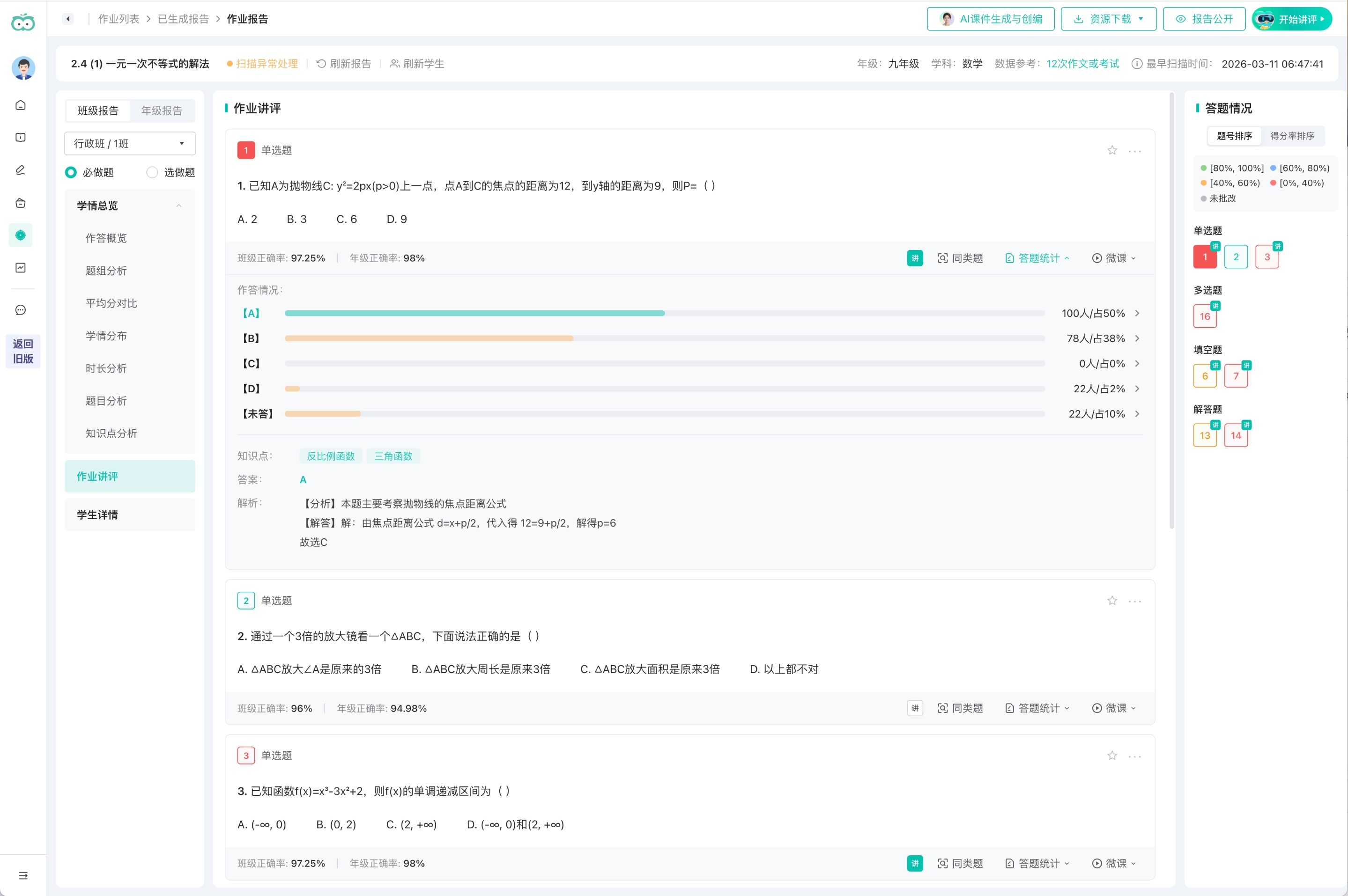
Task: Open 作答概览 in the menu
Action: [106, 238]
